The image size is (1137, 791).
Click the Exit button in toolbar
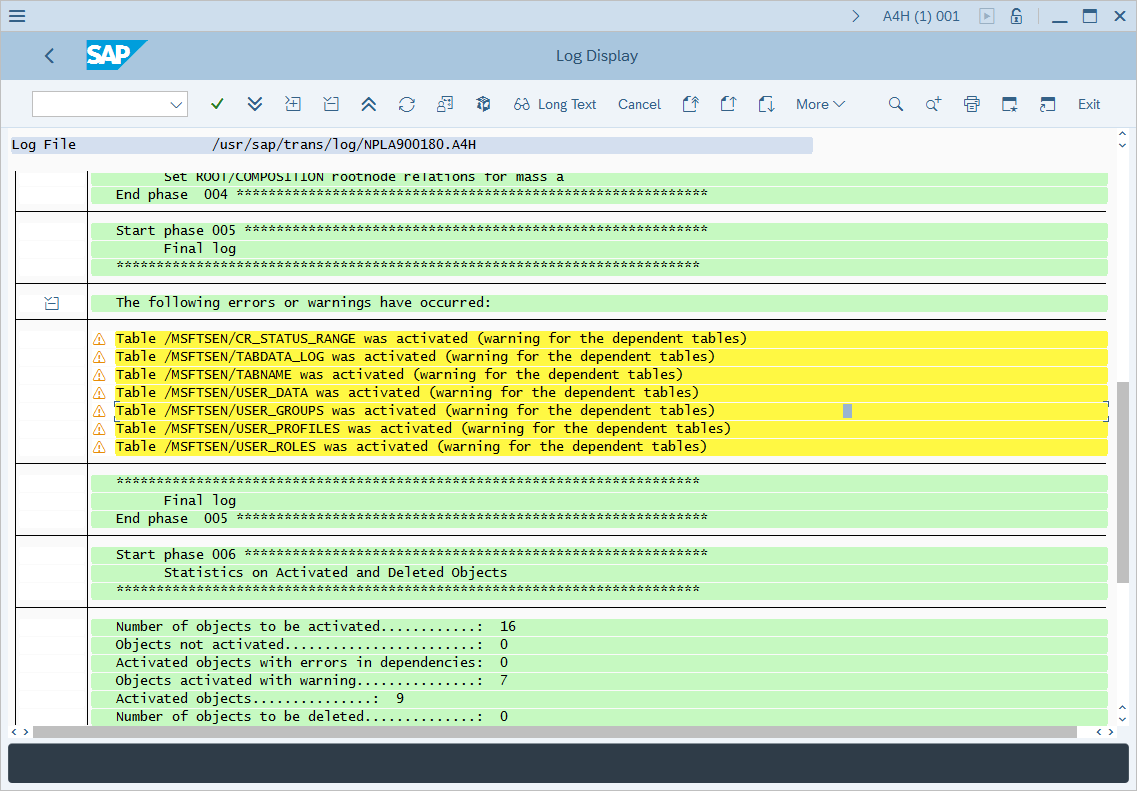click(1088, 104)
